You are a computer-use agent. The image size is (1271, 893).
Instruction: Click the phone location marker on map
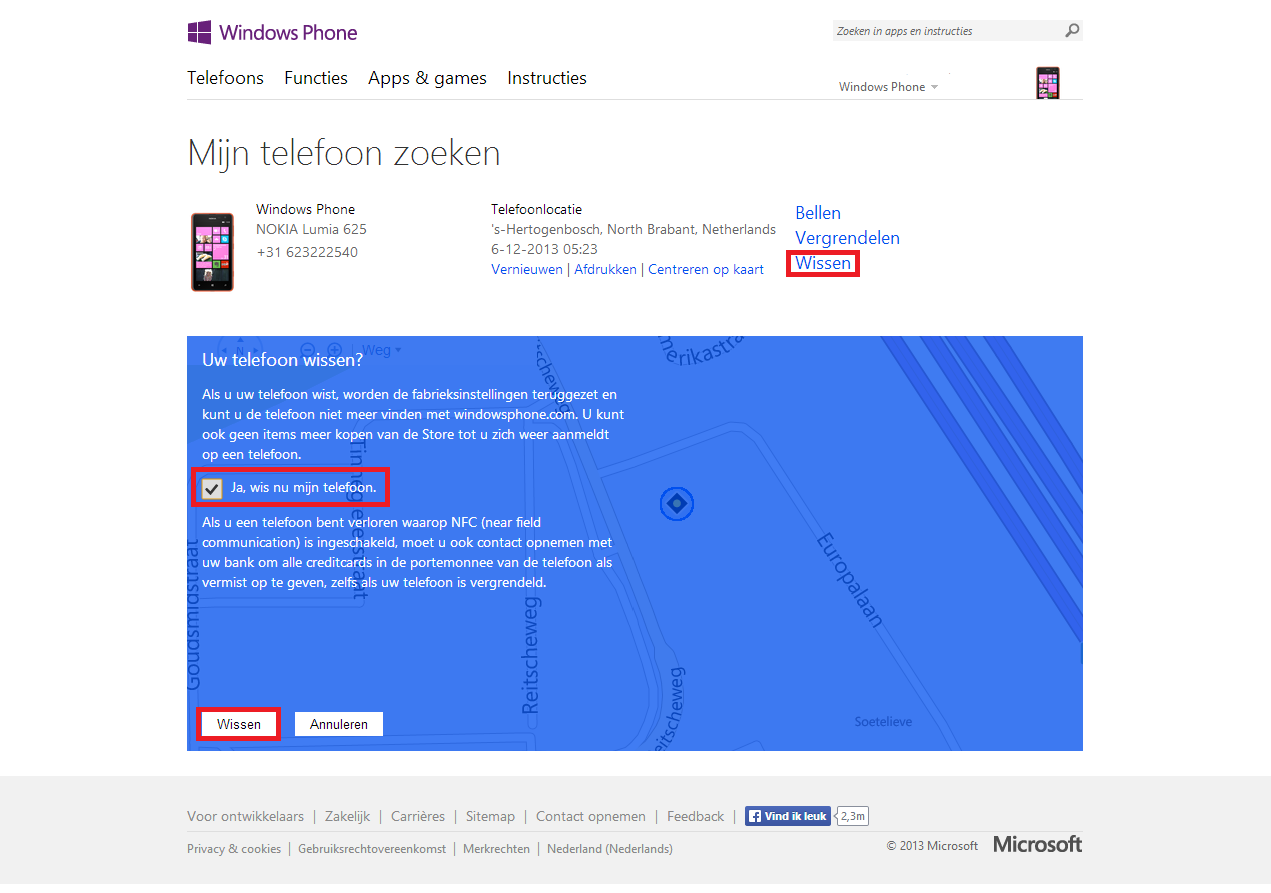[x=676, y=504]
